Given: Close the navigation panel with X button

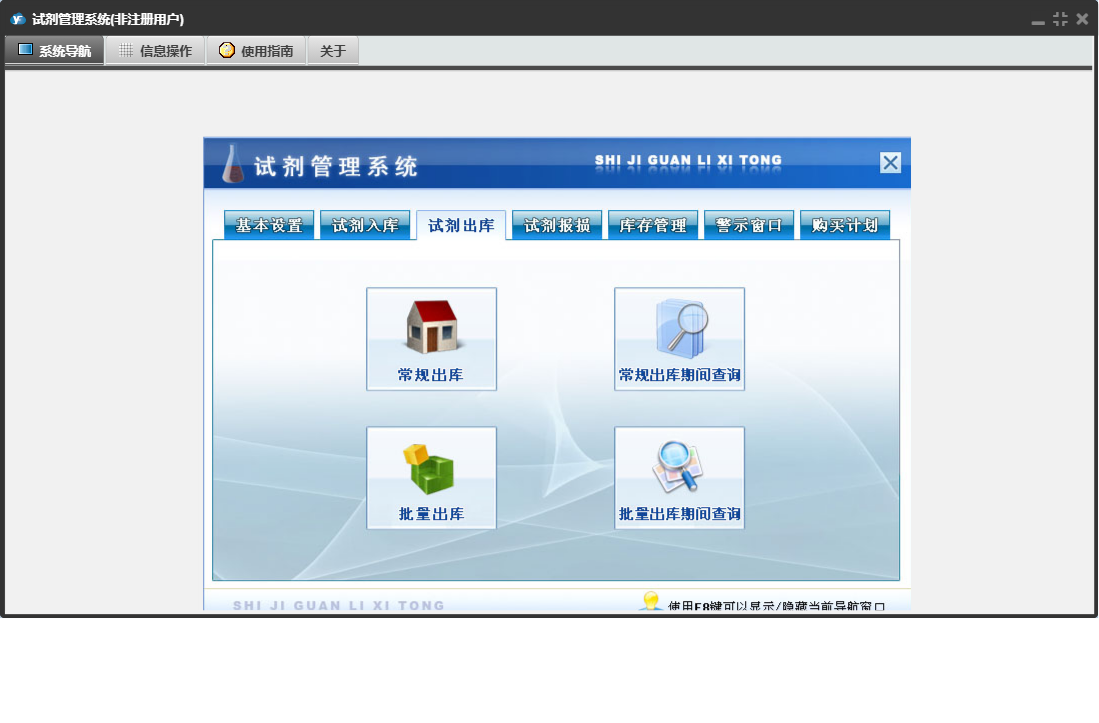Looking at the screenshot, I should click(890, 163).
